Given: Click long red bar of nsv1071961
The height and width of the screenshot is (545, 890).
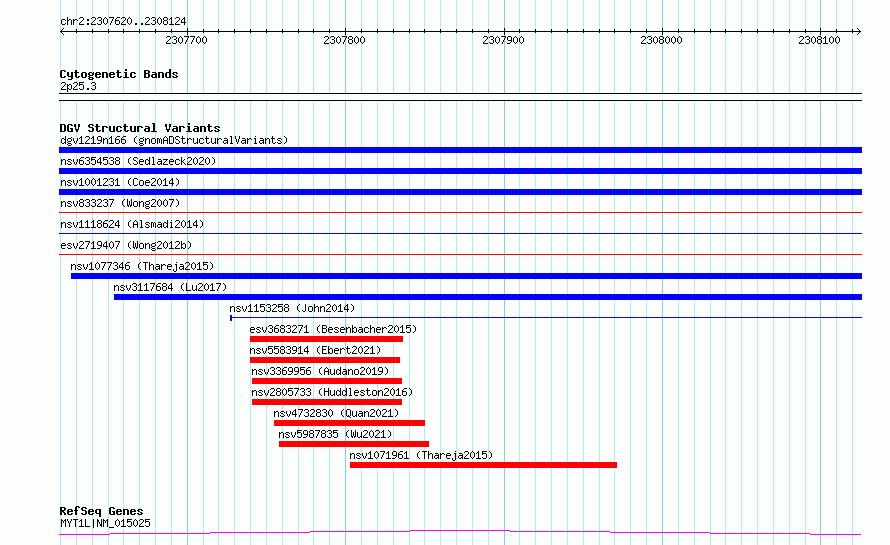Looking at the screenshot, I should 484,465.
